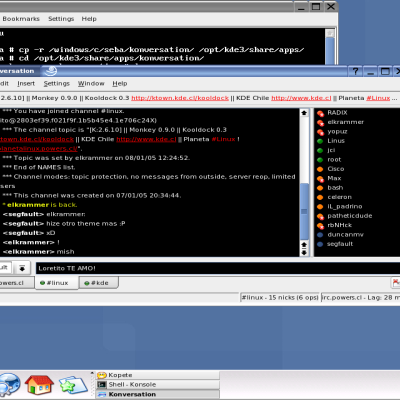Click the yopuz nick status icon

[x=320, y=132]
